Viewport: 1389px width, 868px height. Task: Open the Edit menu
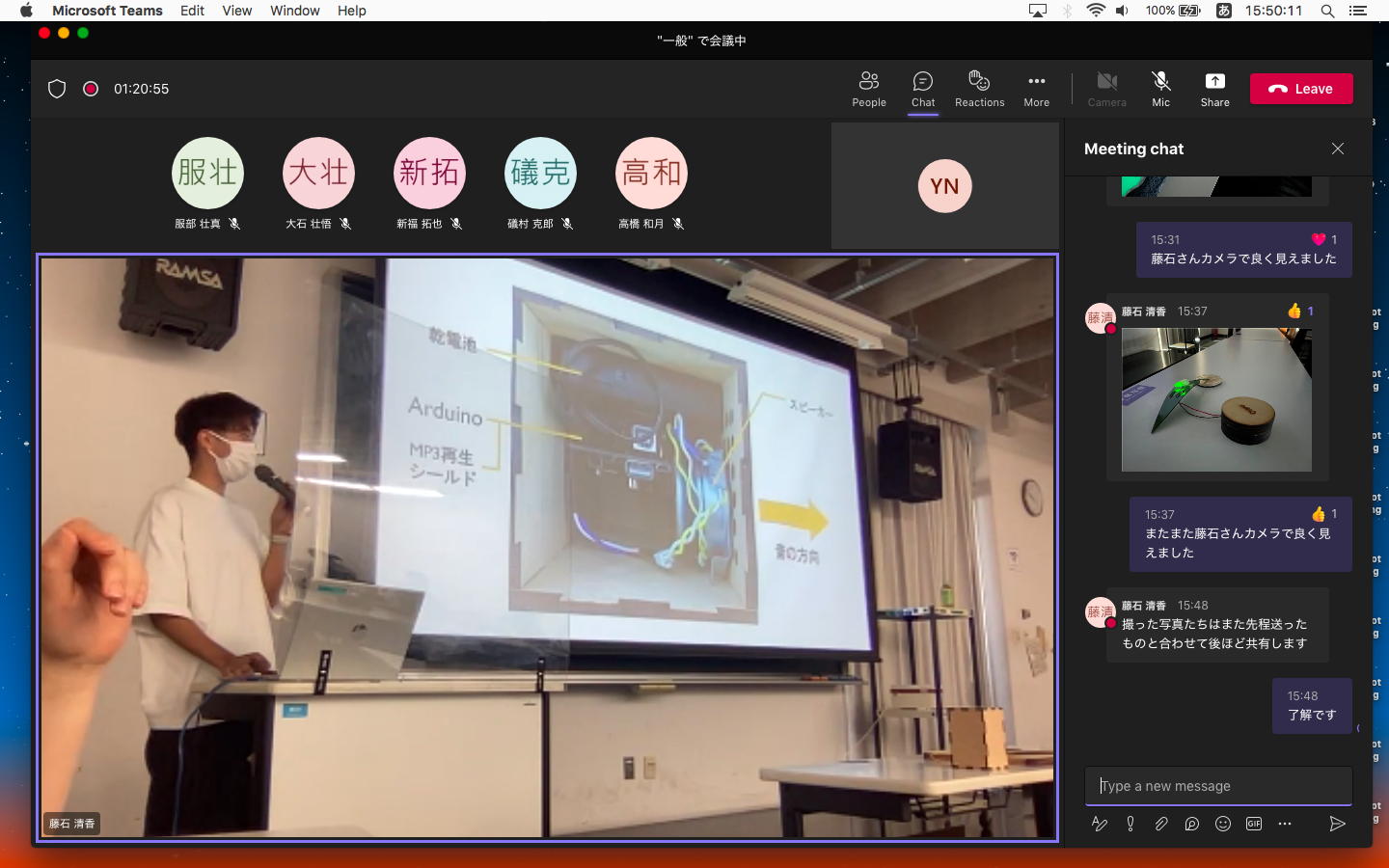point(192,11)
